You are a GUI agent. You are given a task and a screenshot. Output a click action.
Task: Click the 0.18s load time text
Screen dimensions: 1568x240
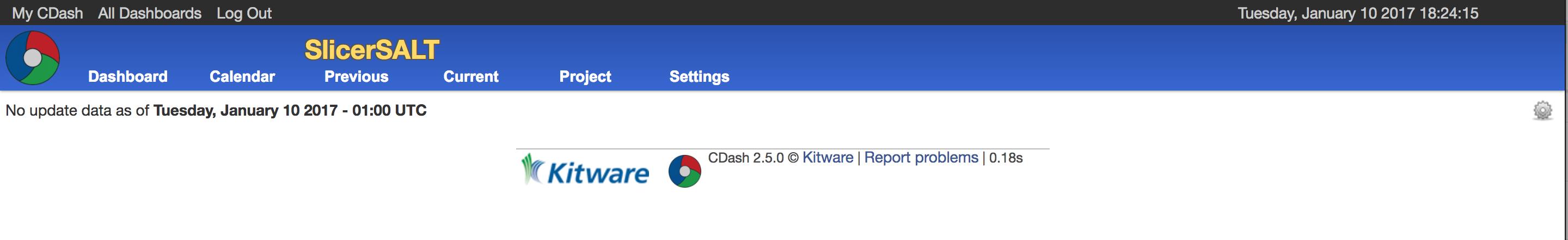(1005, 158)
